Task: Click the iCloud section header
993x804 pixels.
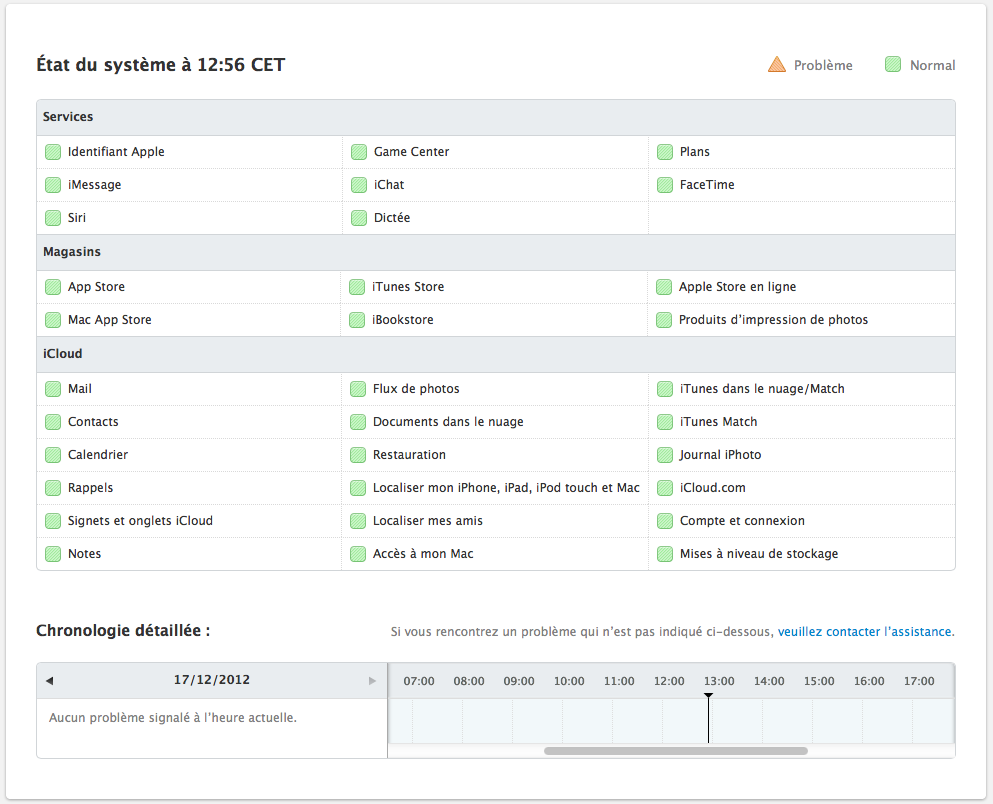Action: pos(63,354)
